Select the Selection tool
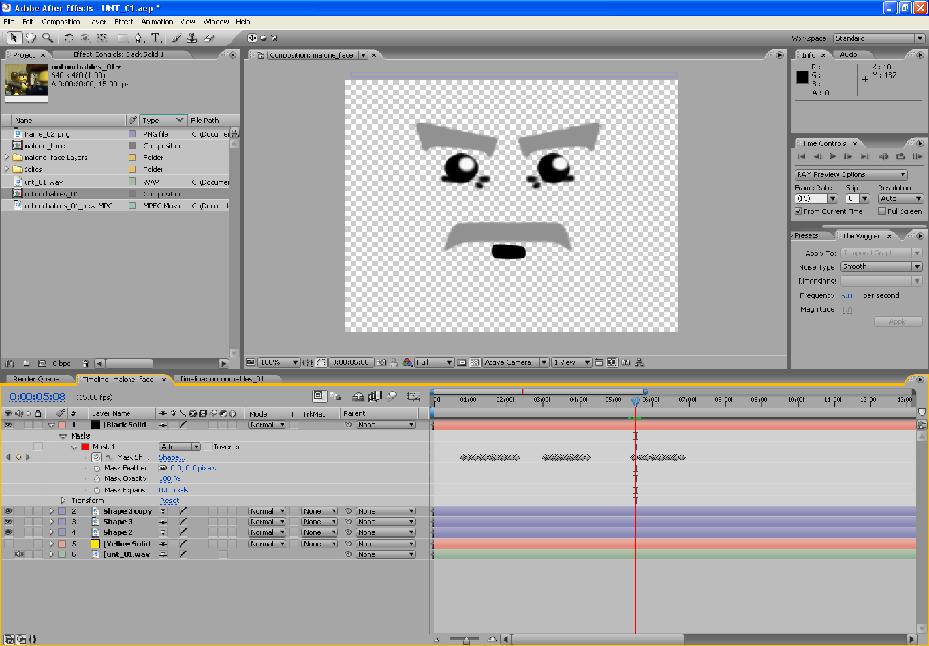The image size is (929, 646). tap(14, 38)
